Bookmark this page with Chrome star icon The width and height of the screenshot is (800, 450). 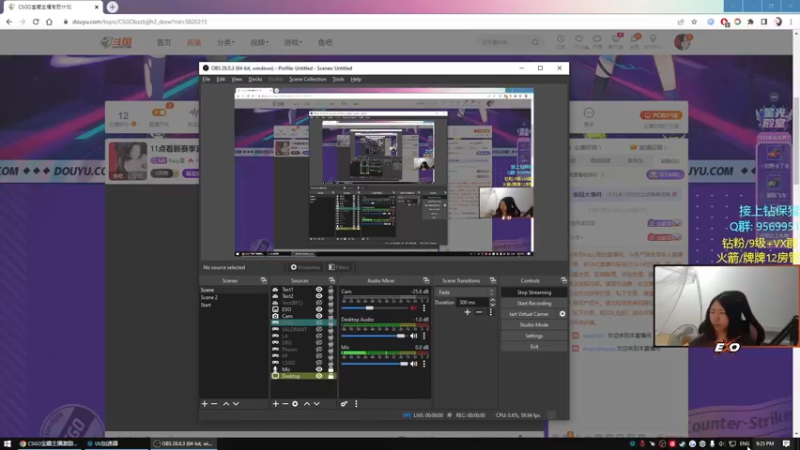tap(694, 22)
